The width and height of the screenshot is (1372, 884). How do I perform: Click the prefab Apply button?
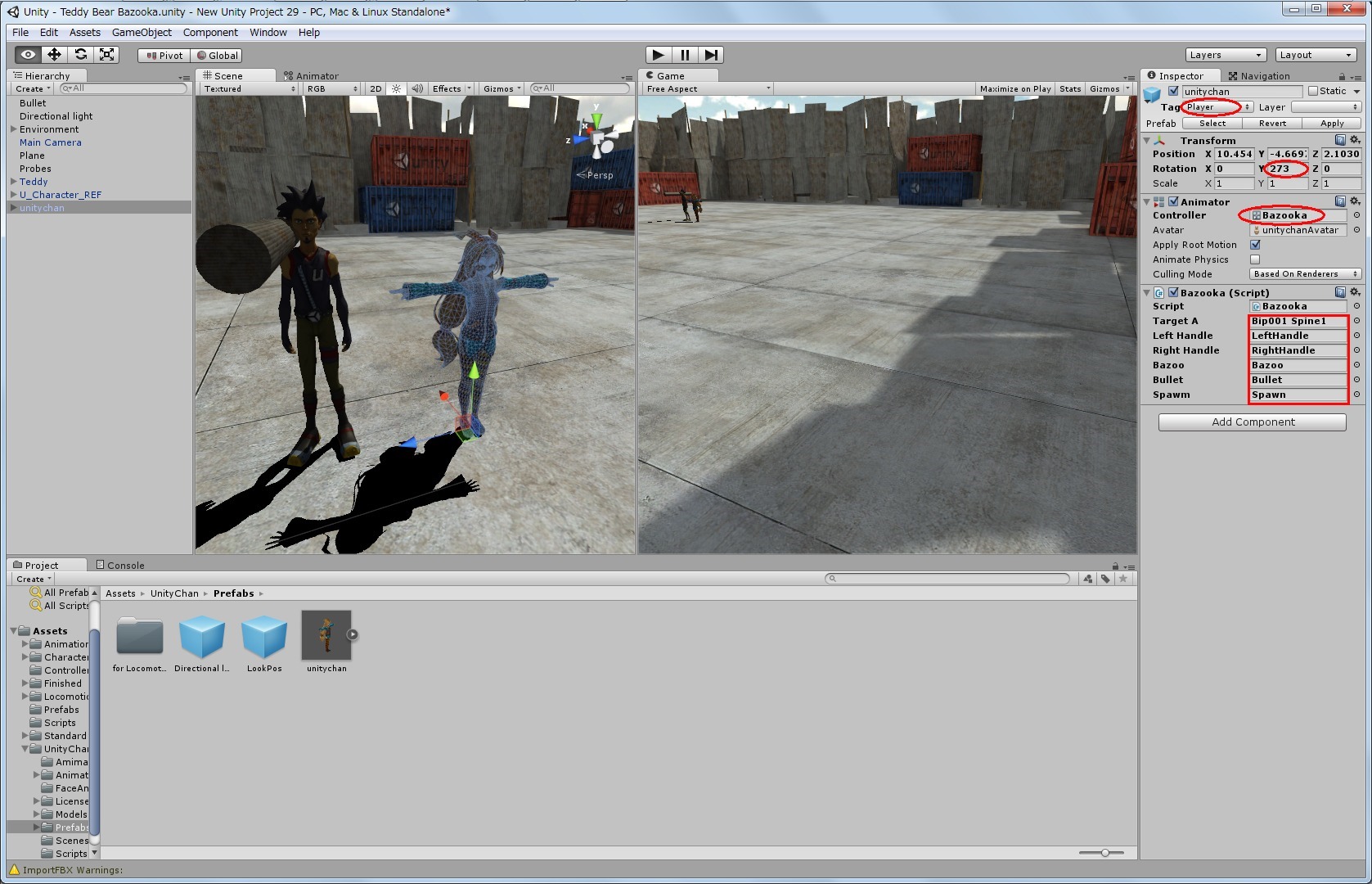1331,124
